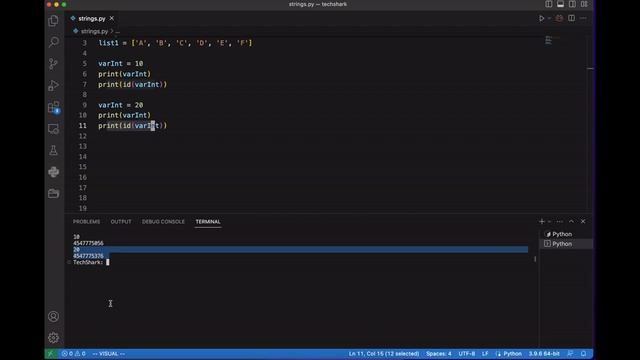Viewport: 640px width, 360px height.
Task: Click the terminal output 4547775056
Action: tap(89, 243)
